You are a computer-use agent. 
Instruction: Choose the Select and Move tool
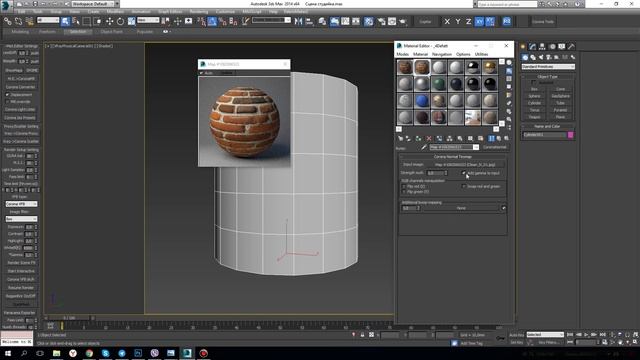tap(109, 21)
